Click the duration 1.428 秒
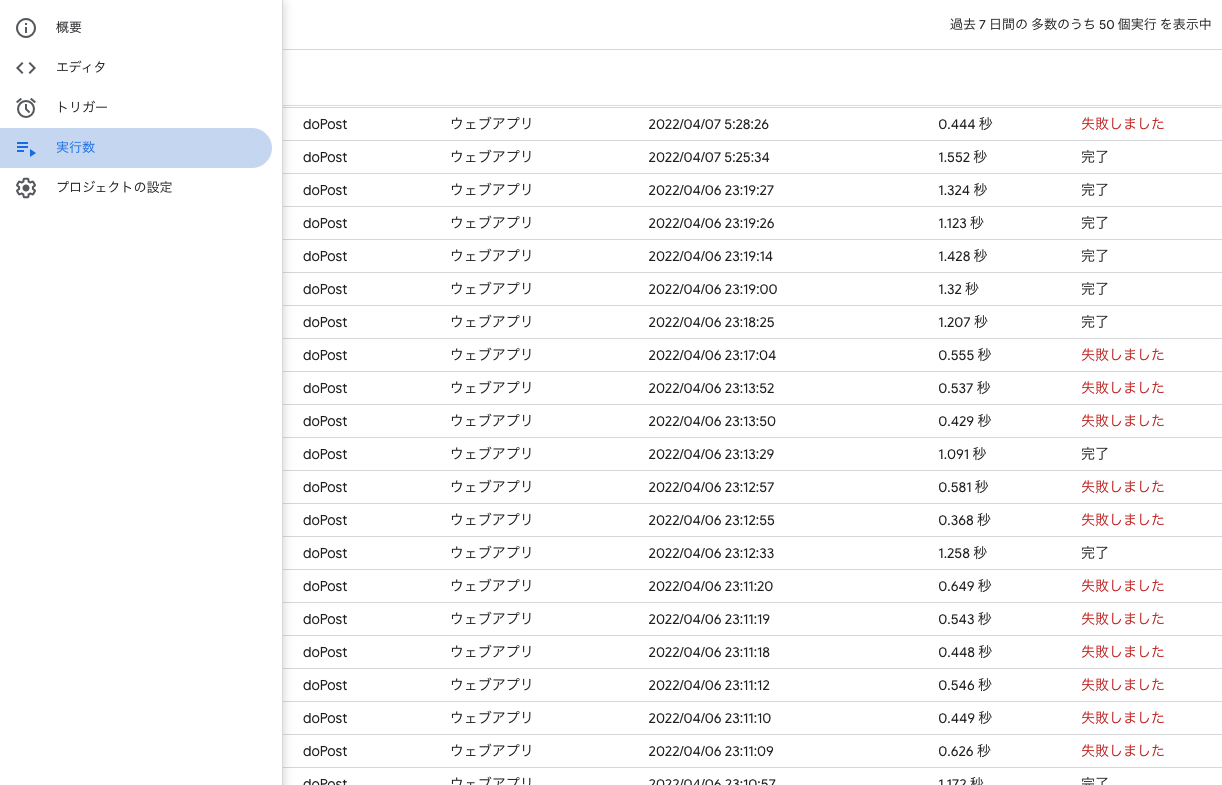Image resolution: width=1222 pixels, height=785 pixels. (x=962, y=256)
